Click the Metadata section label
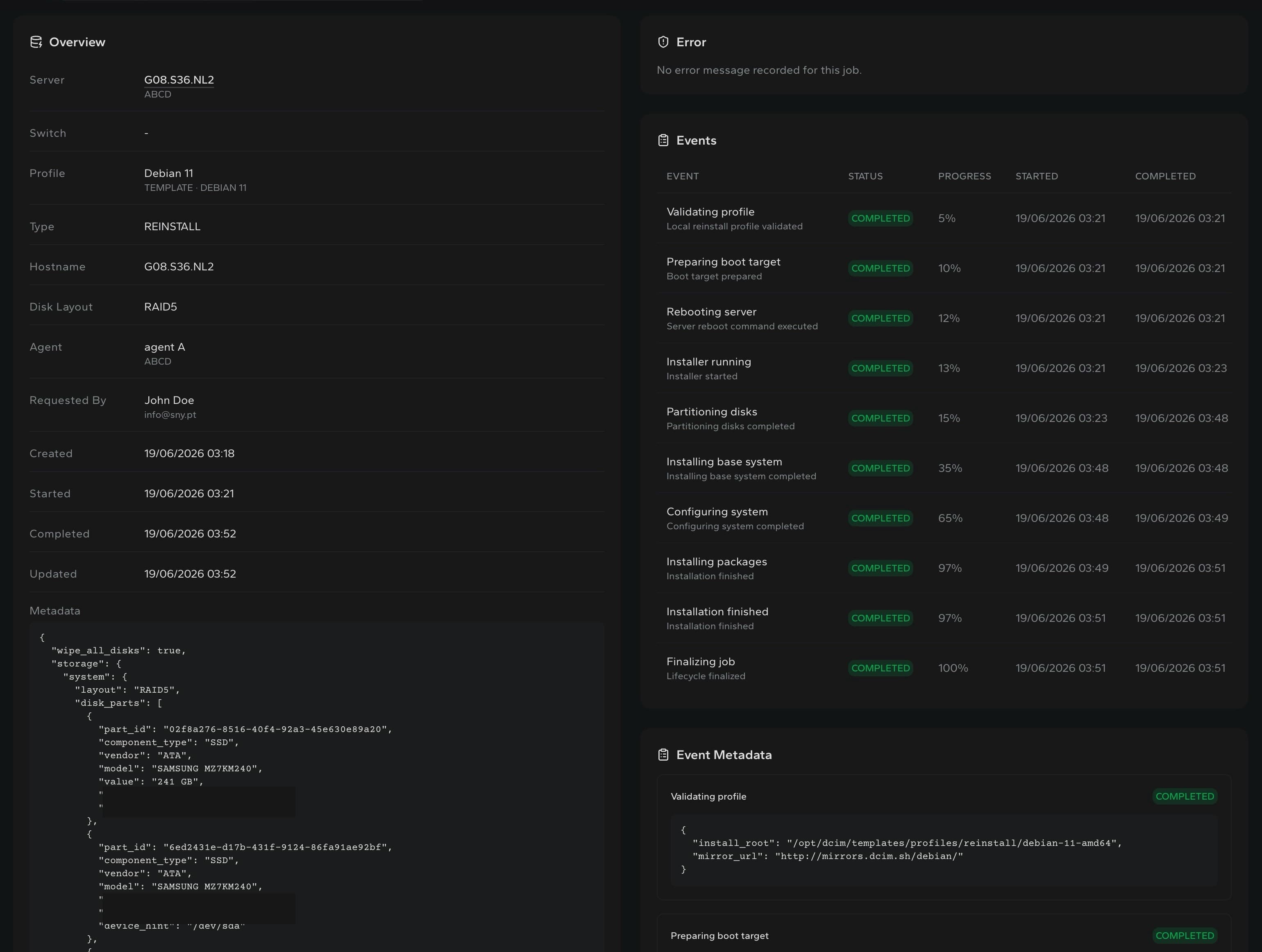 [x=55, y=611]
